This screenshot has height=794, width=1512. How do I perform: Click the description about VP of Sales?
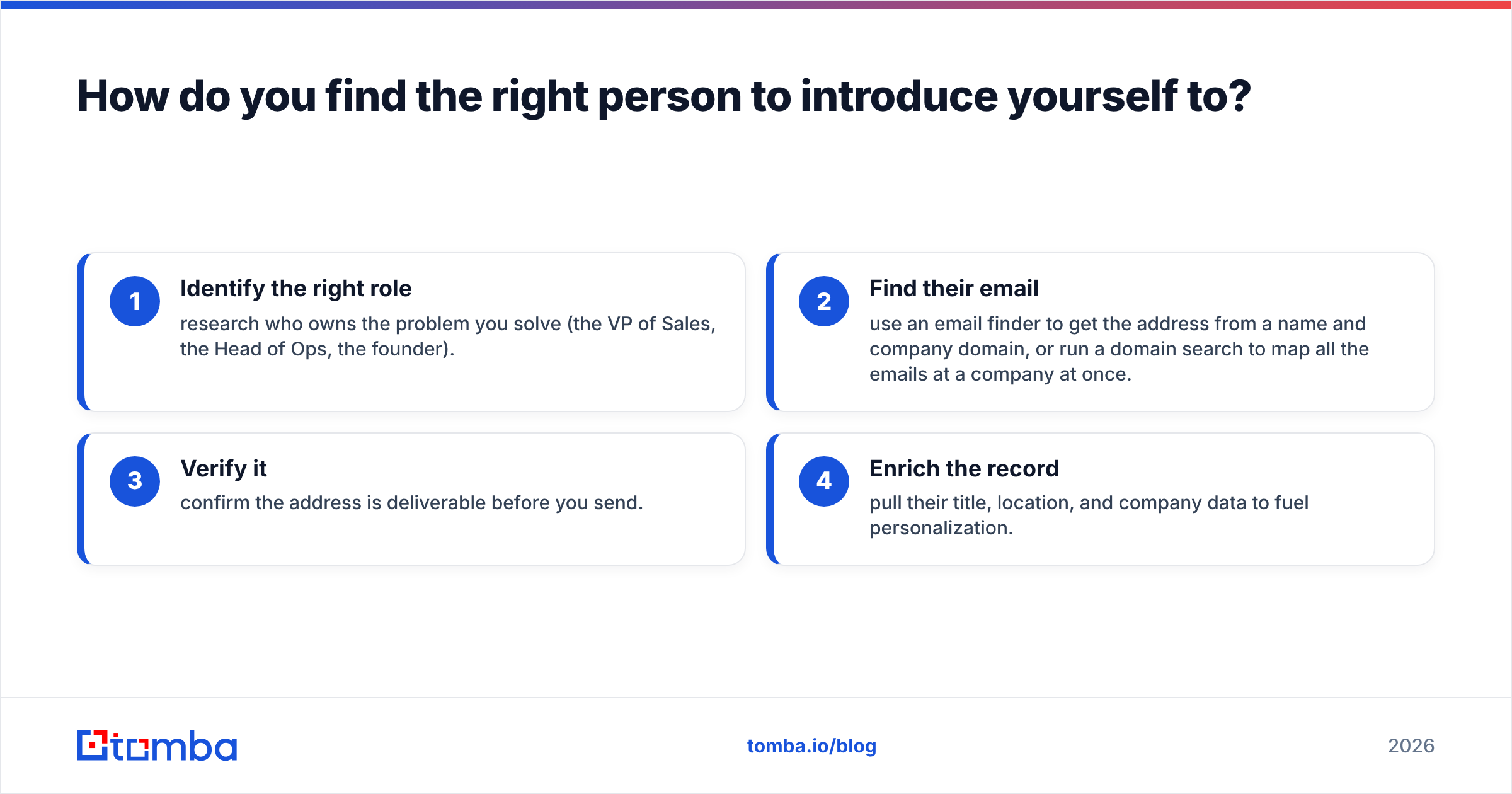tap(448, 336)
